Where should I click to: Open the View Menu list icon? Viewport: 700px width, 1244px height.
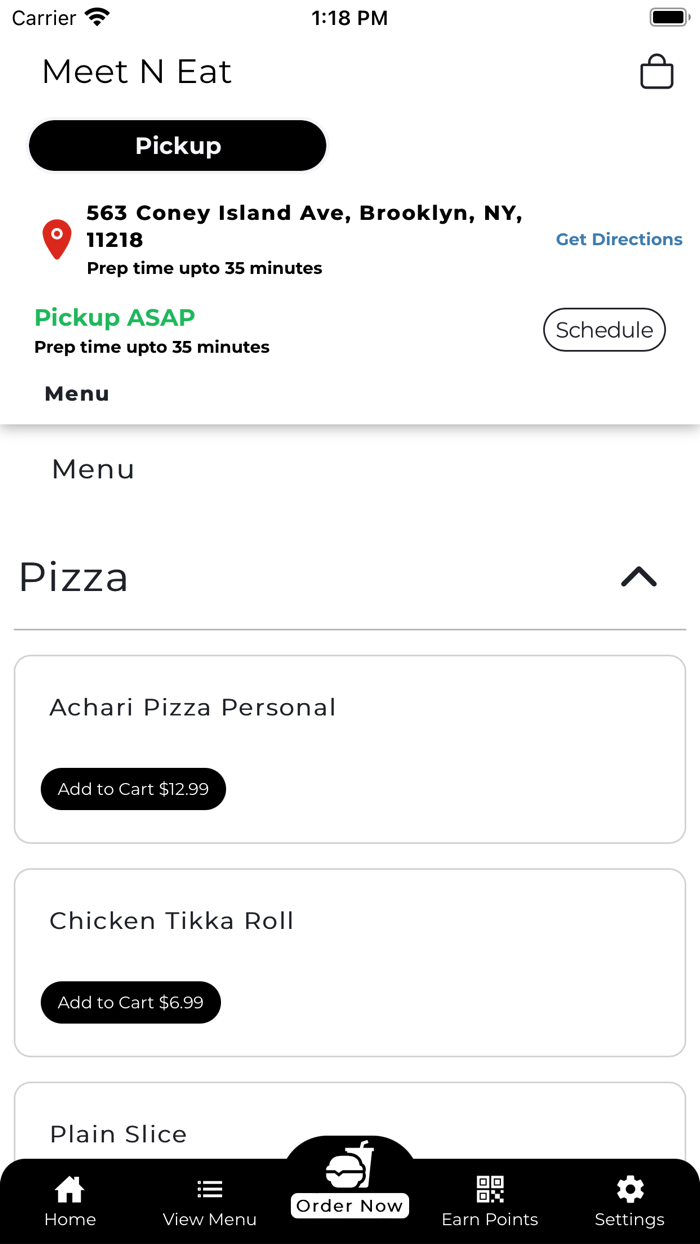click(x=210, y=1189)
